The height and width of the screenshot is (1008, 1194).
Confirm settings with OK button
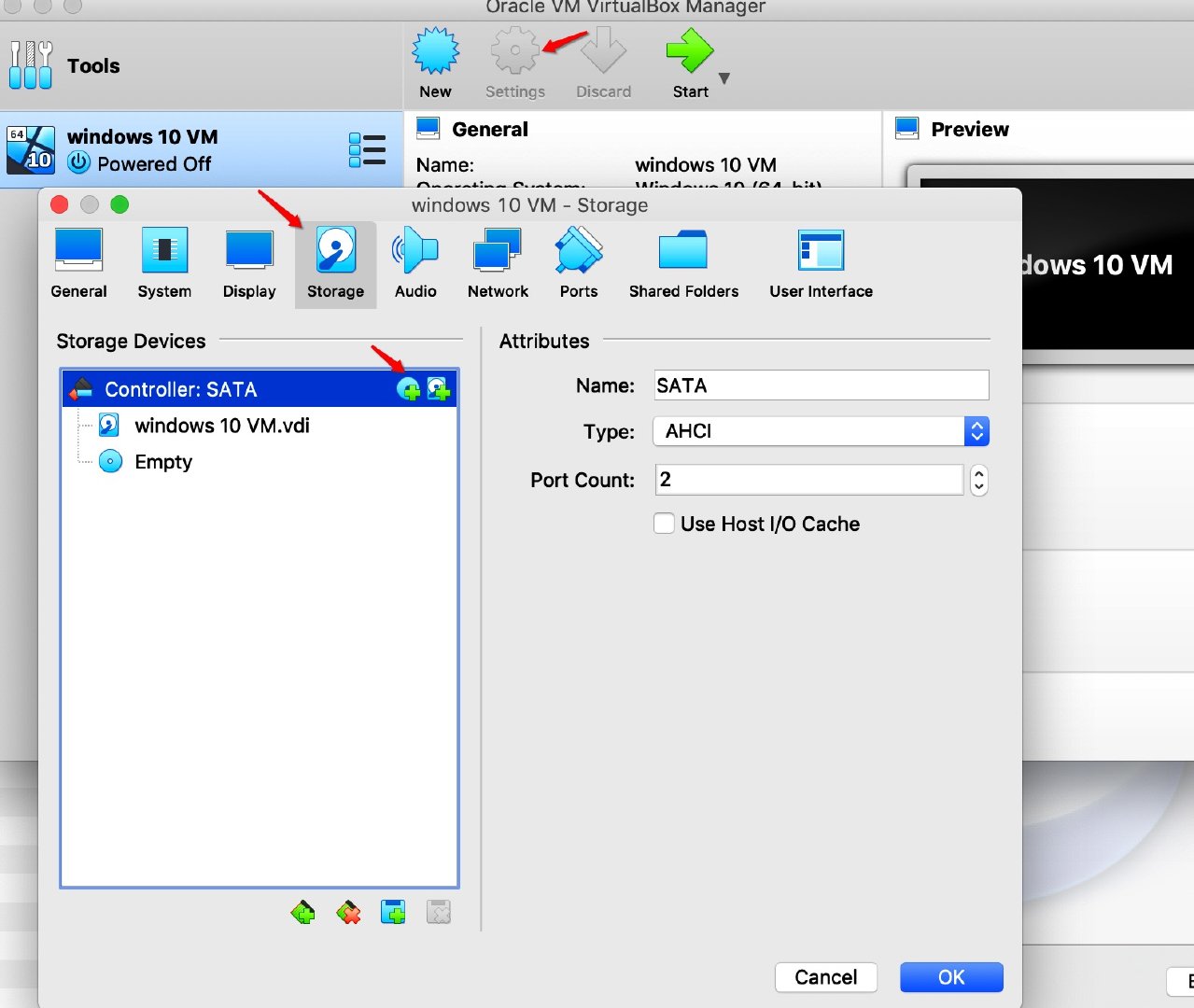pyautogui.click(x=951, y=977)
